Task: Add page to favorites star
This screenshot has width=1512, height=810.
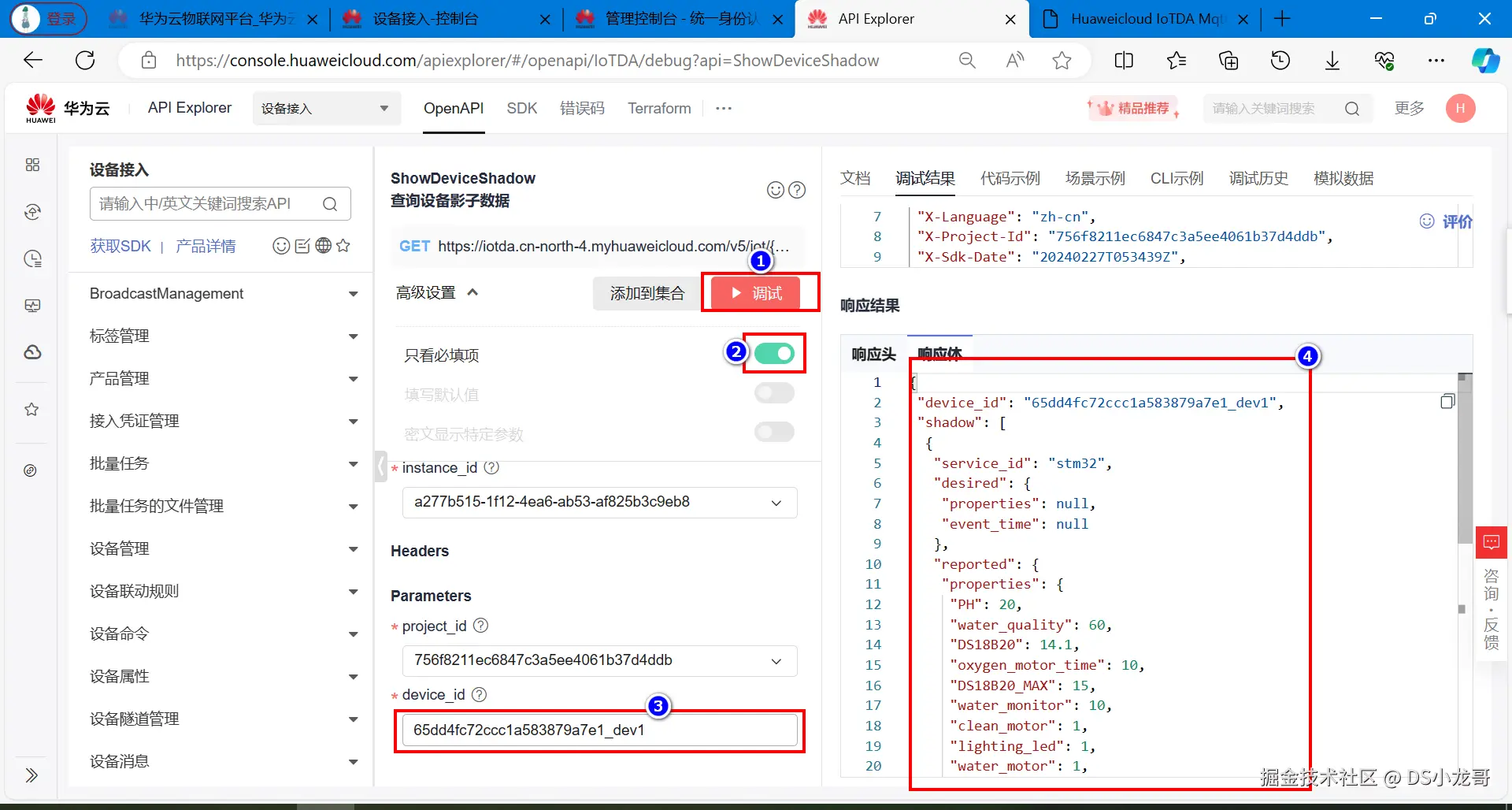Action: (1062, 61)
